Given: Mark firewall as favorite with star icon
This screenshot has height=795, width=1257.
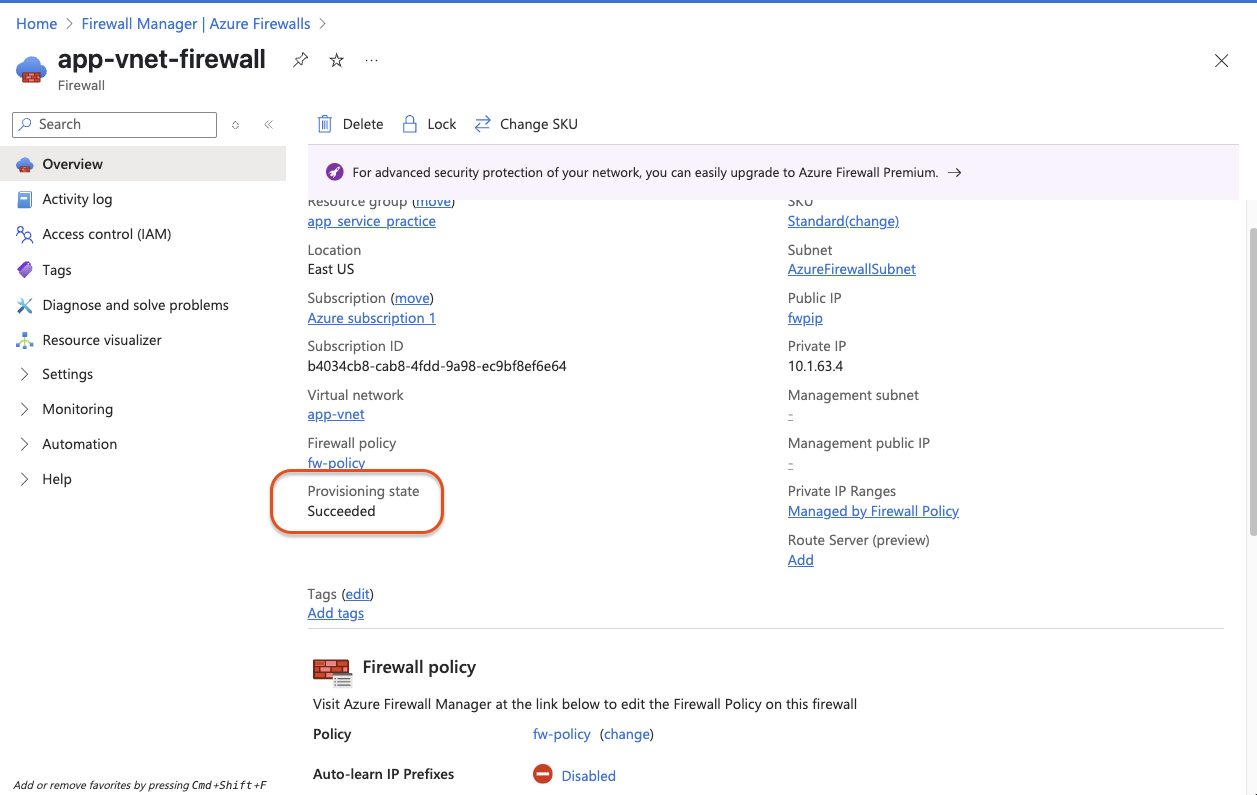Looking at the screenshot, I should (x=337, y=60).
